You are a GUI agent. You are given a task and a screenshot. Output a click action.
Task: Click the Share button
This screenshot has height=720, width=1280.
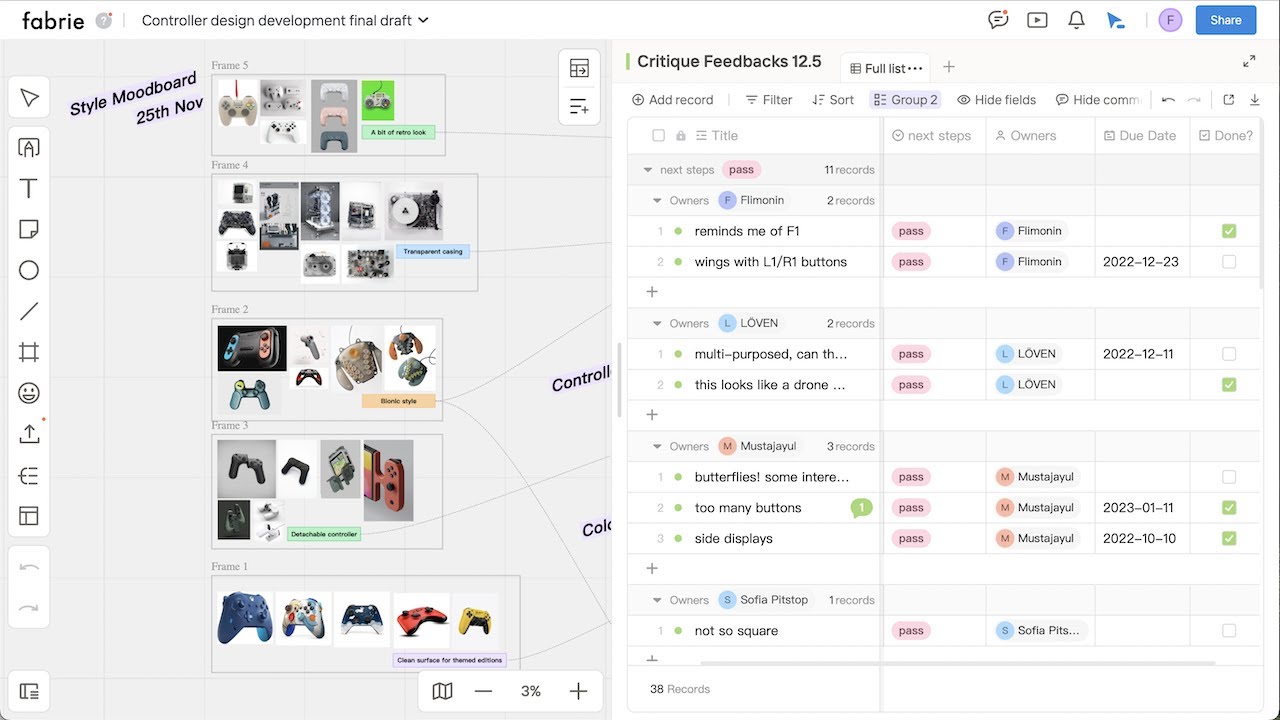click(1226, 20)
